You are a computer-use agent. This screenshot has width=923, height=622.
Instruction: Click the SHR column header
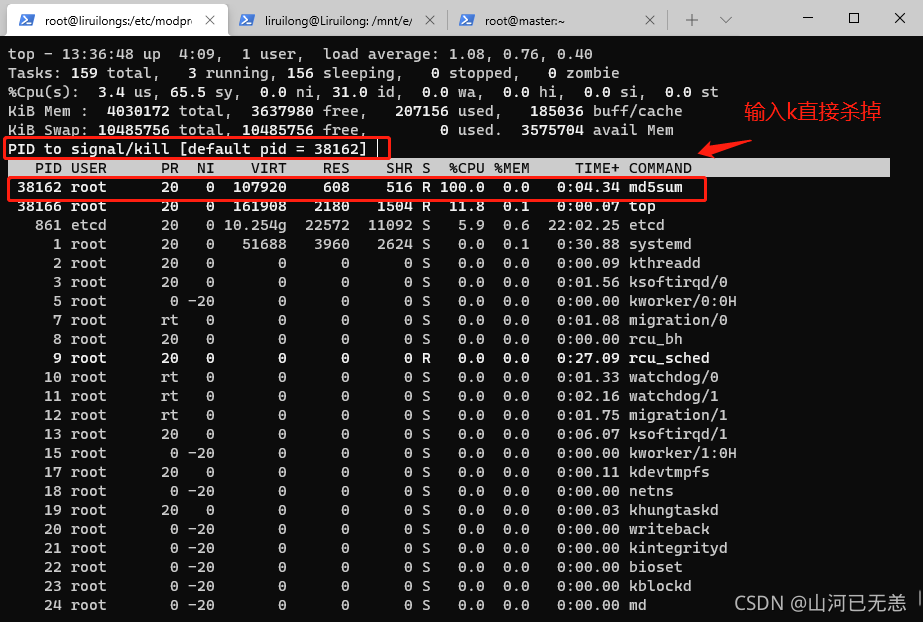point(399,168)
